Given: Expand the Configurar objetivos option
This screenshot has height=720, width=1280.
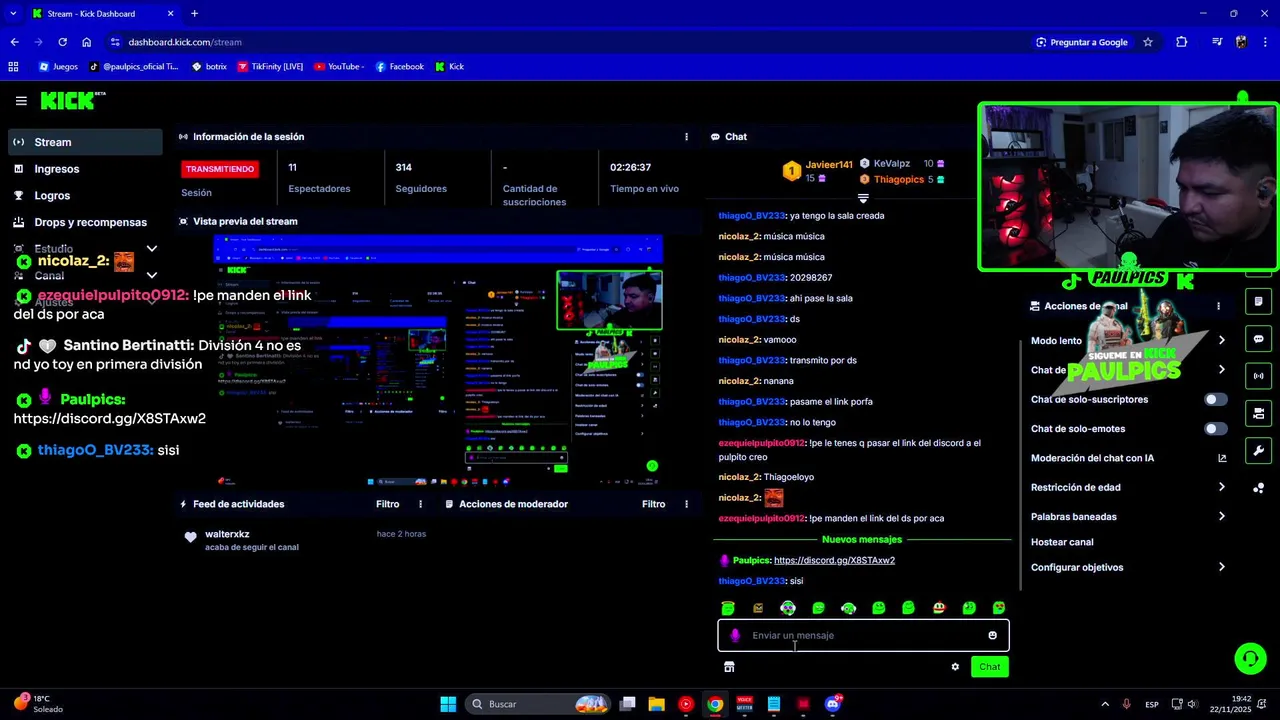Looking at the screenshot, I should [x=1221, y=567].
